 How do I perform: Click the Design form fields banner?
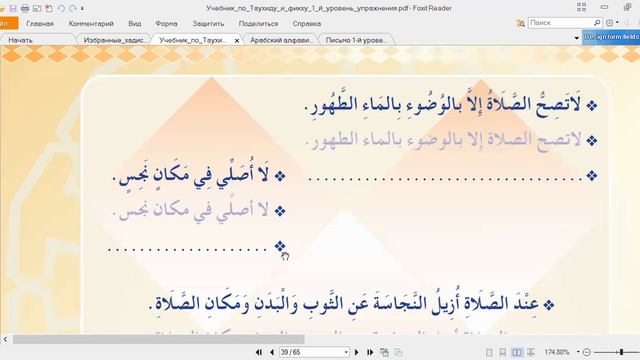click(611, 37)
